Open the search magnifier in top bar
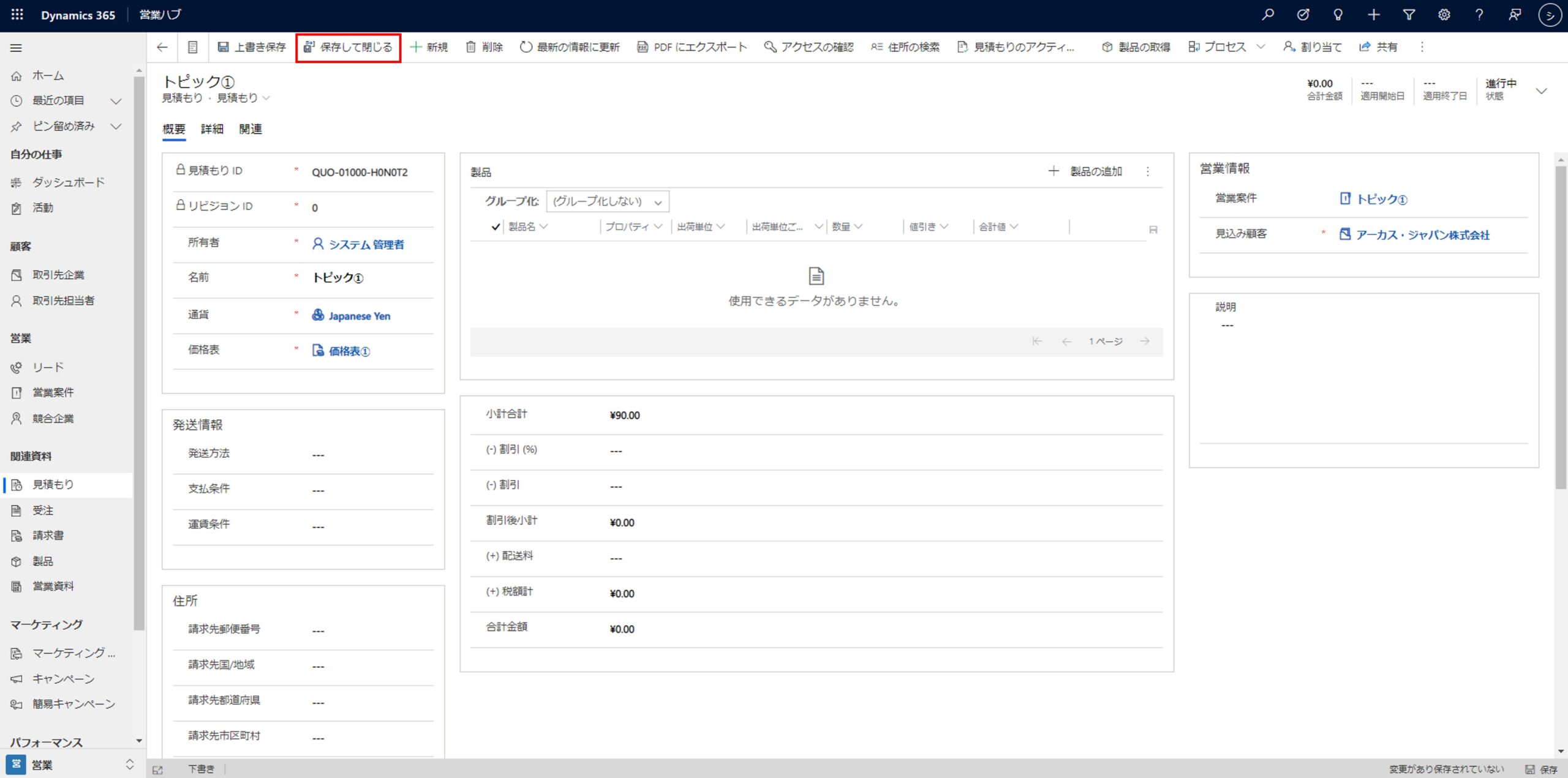1568x778 pixels. click(1268, 15)
